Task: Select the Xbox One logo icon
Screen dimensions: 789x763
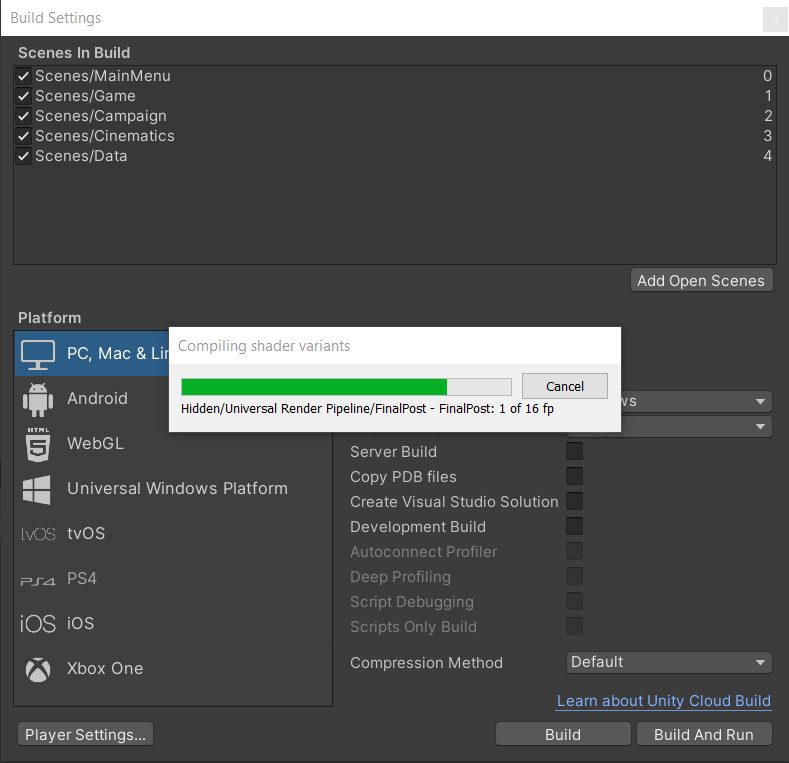Action: coord(38,669)
